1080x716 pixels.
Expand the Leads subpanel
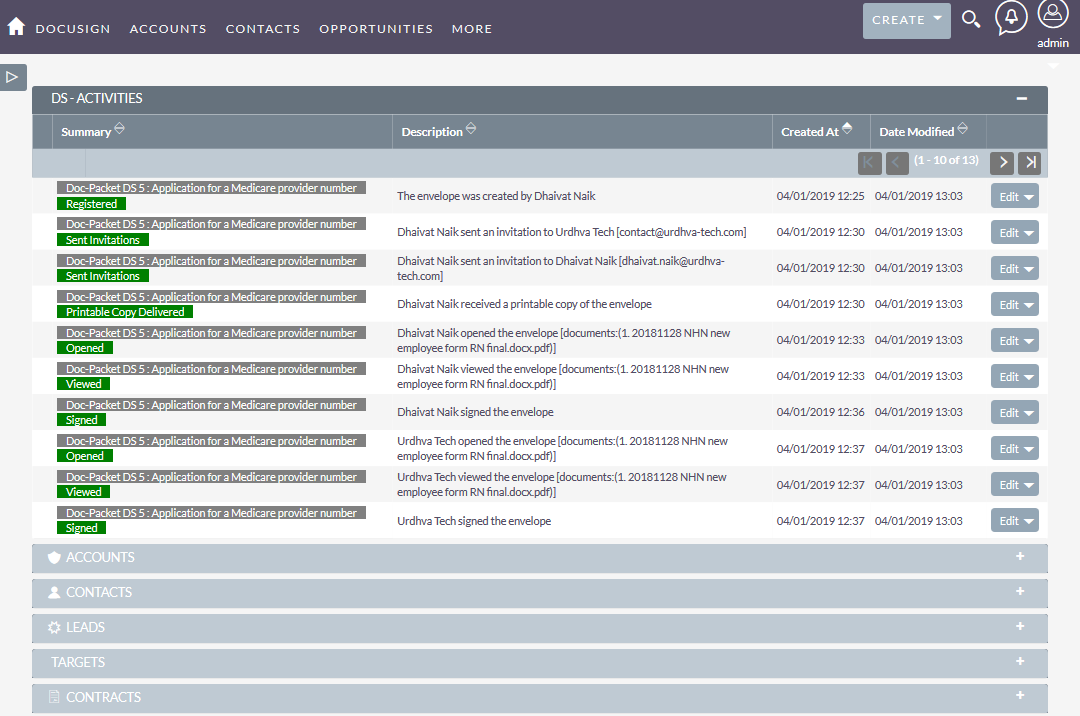pos(1020,626)
